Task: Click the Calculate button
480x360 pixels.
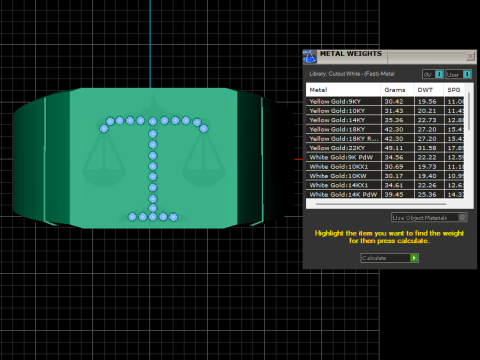Action: click(389, 258)
